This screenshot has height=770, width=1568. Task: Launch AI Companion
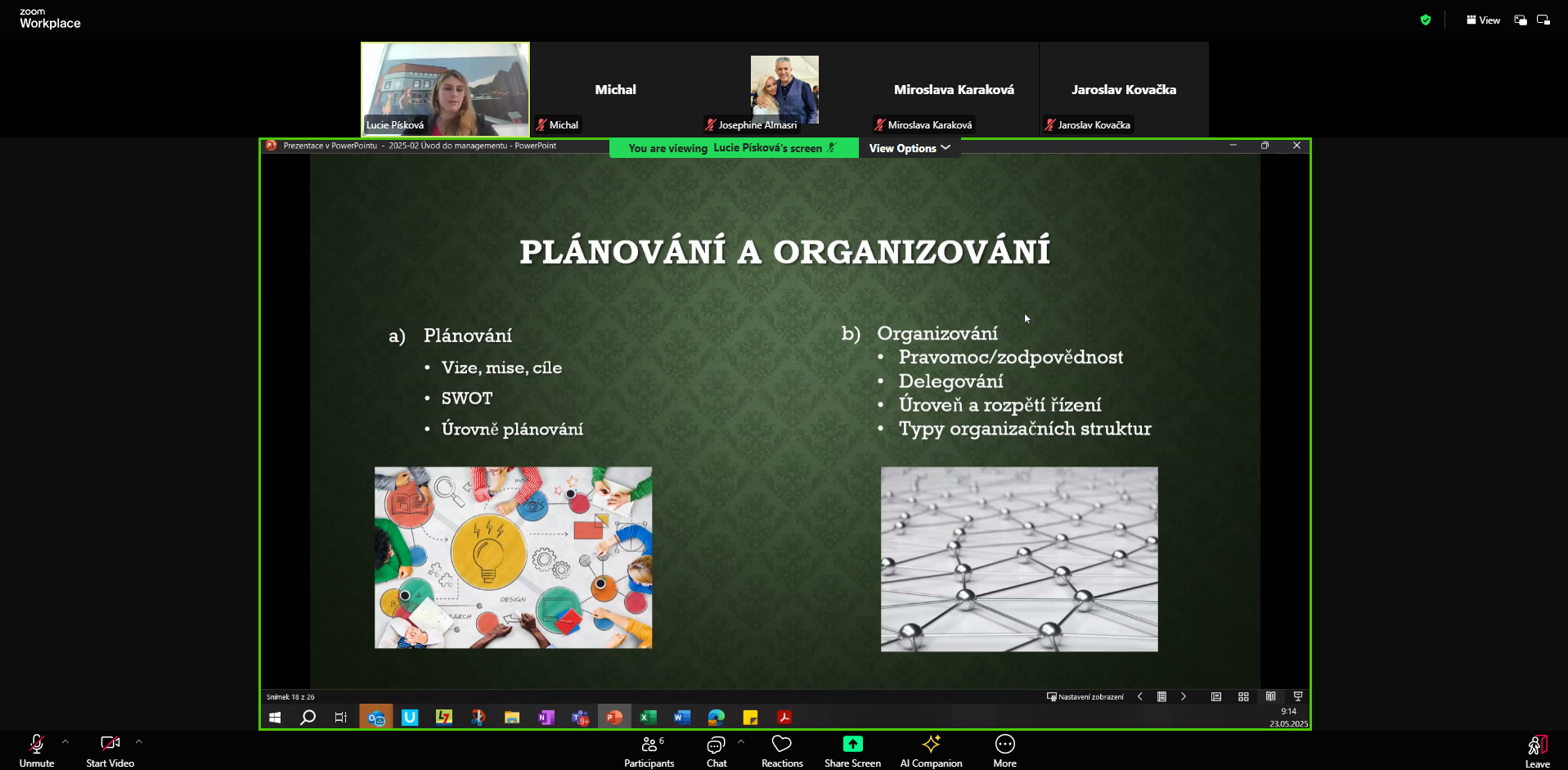931,750
